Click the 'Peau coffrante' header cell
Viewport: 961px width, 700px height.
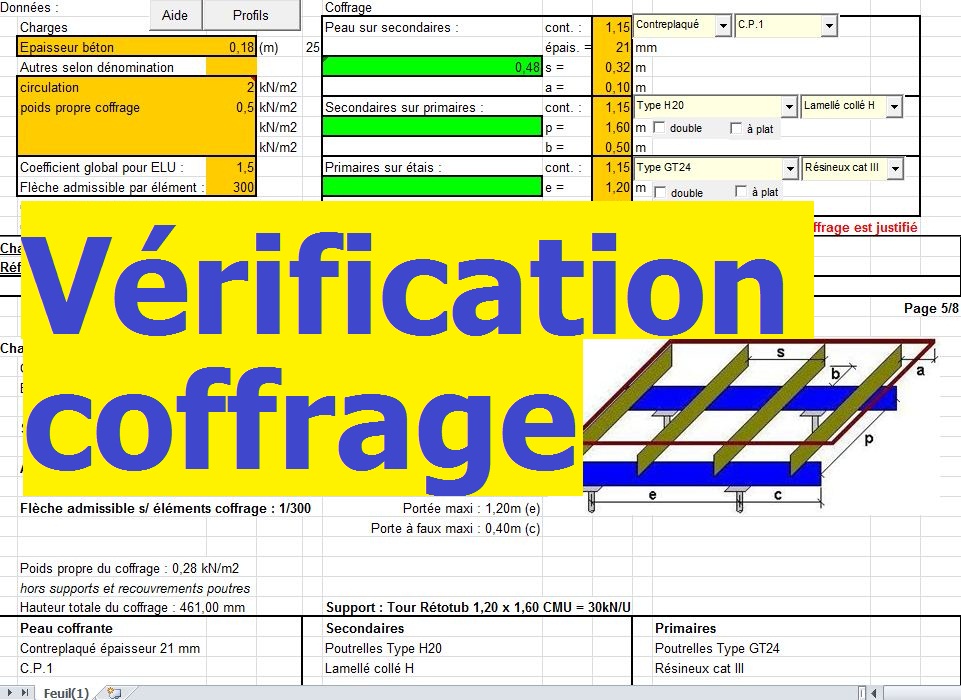pyautogui.click(x=66, y=628)
